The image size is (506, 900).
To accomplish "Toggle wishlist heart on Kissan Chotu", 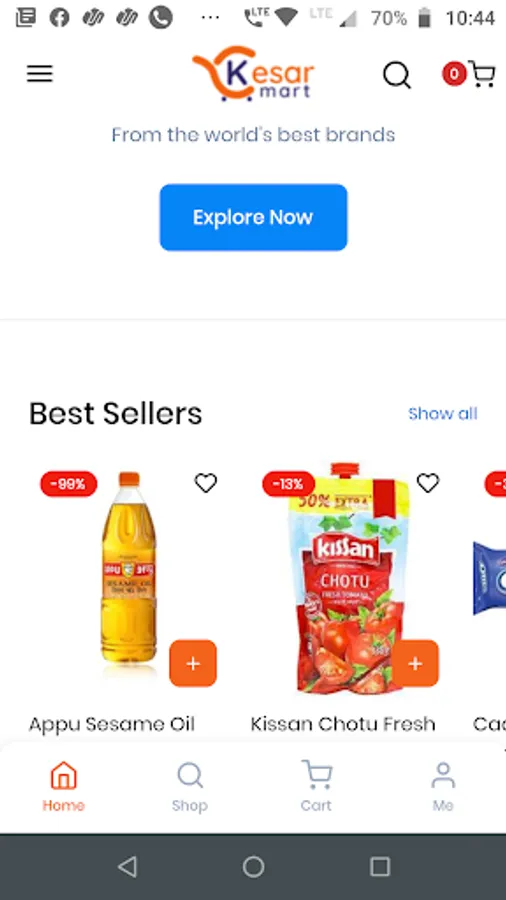I will tap(428, 483).
